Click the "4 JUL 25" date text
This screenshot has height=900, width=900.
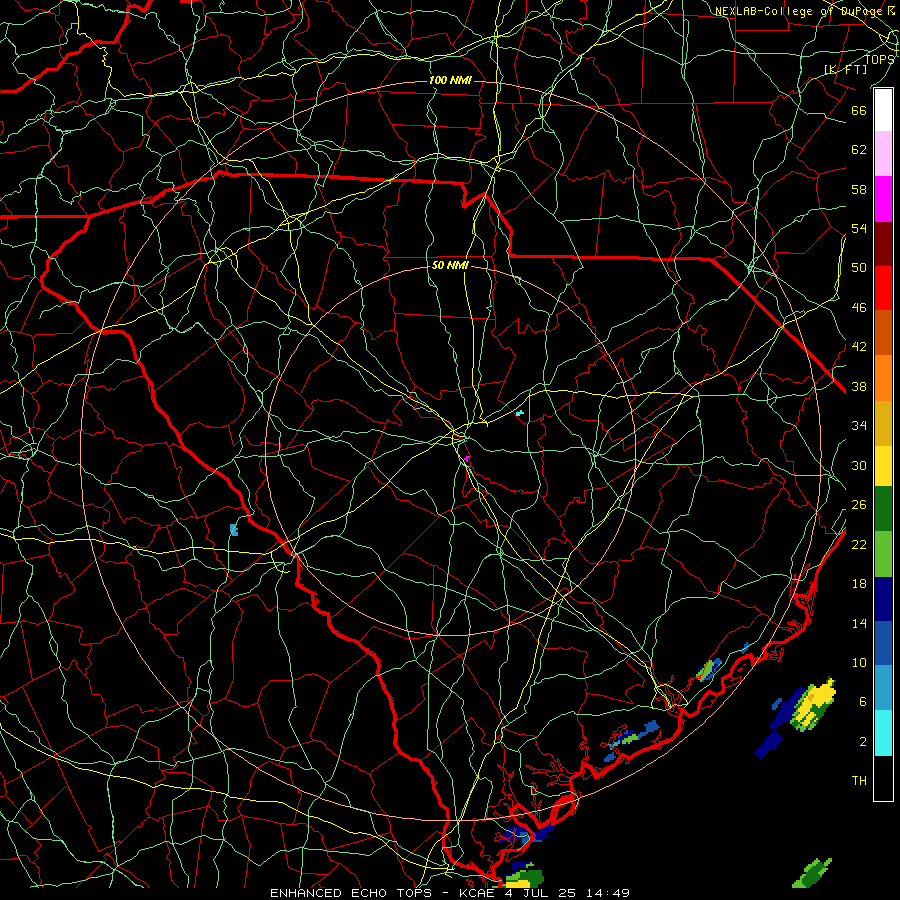pyautogui.click(x=541, y=893)
